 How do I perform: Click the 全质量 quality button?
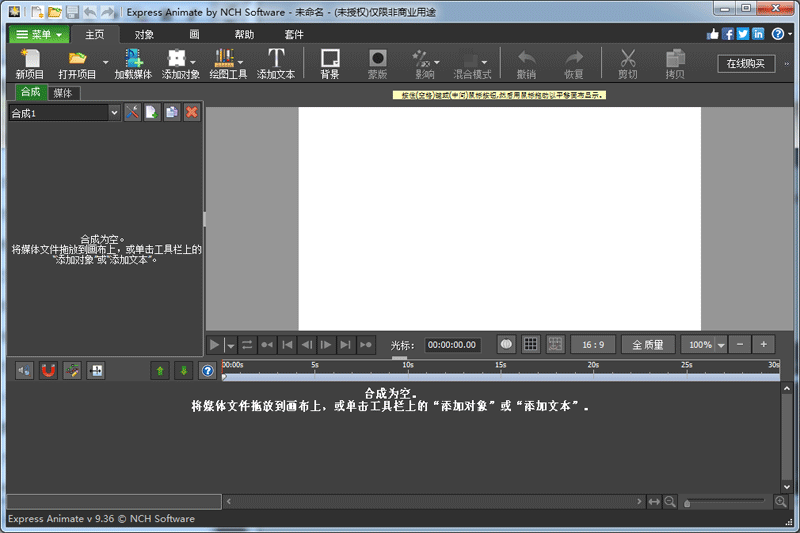click(648, 345)
